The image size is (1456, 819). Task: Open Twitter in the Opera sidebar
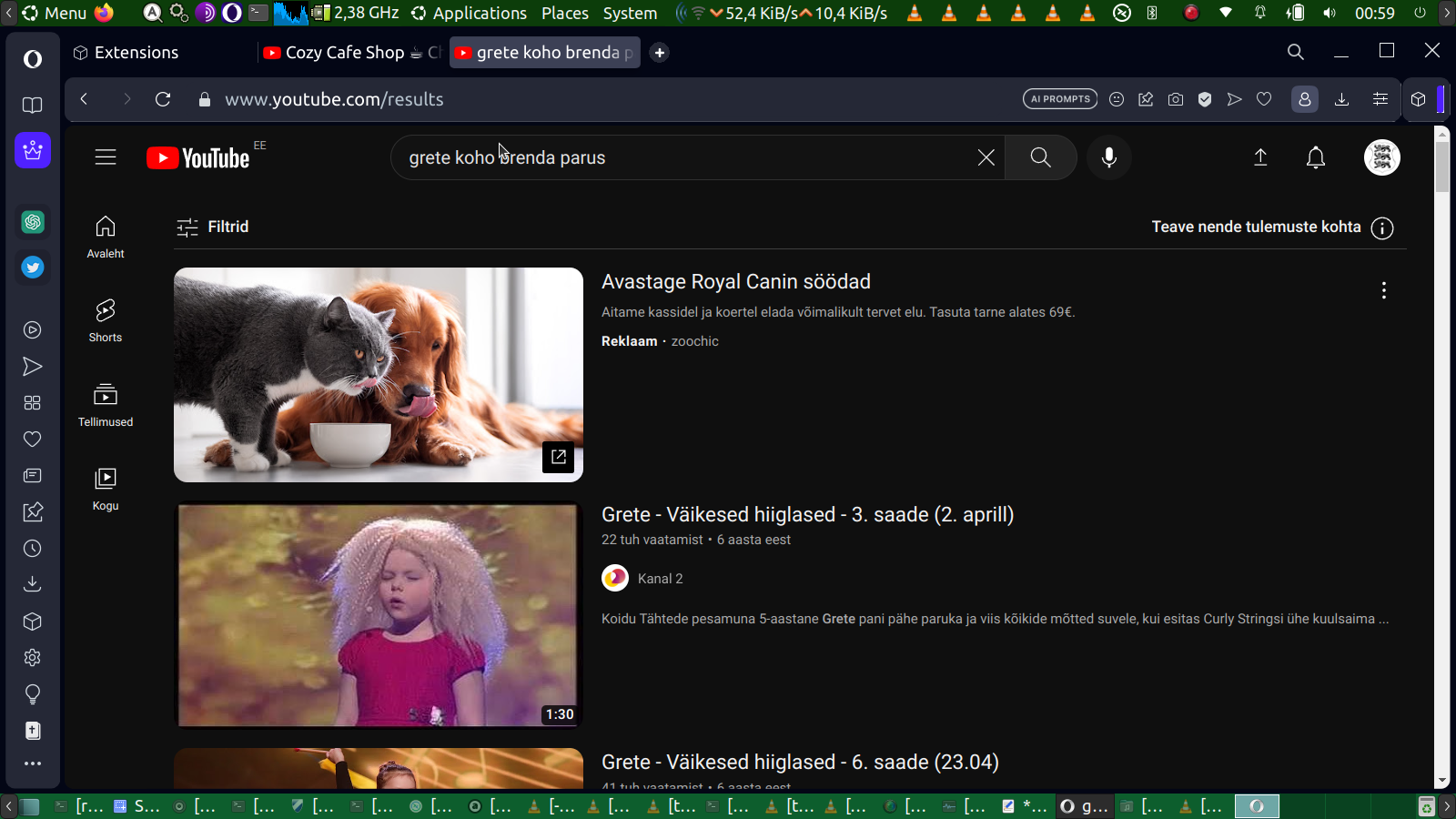click(33, 268)
